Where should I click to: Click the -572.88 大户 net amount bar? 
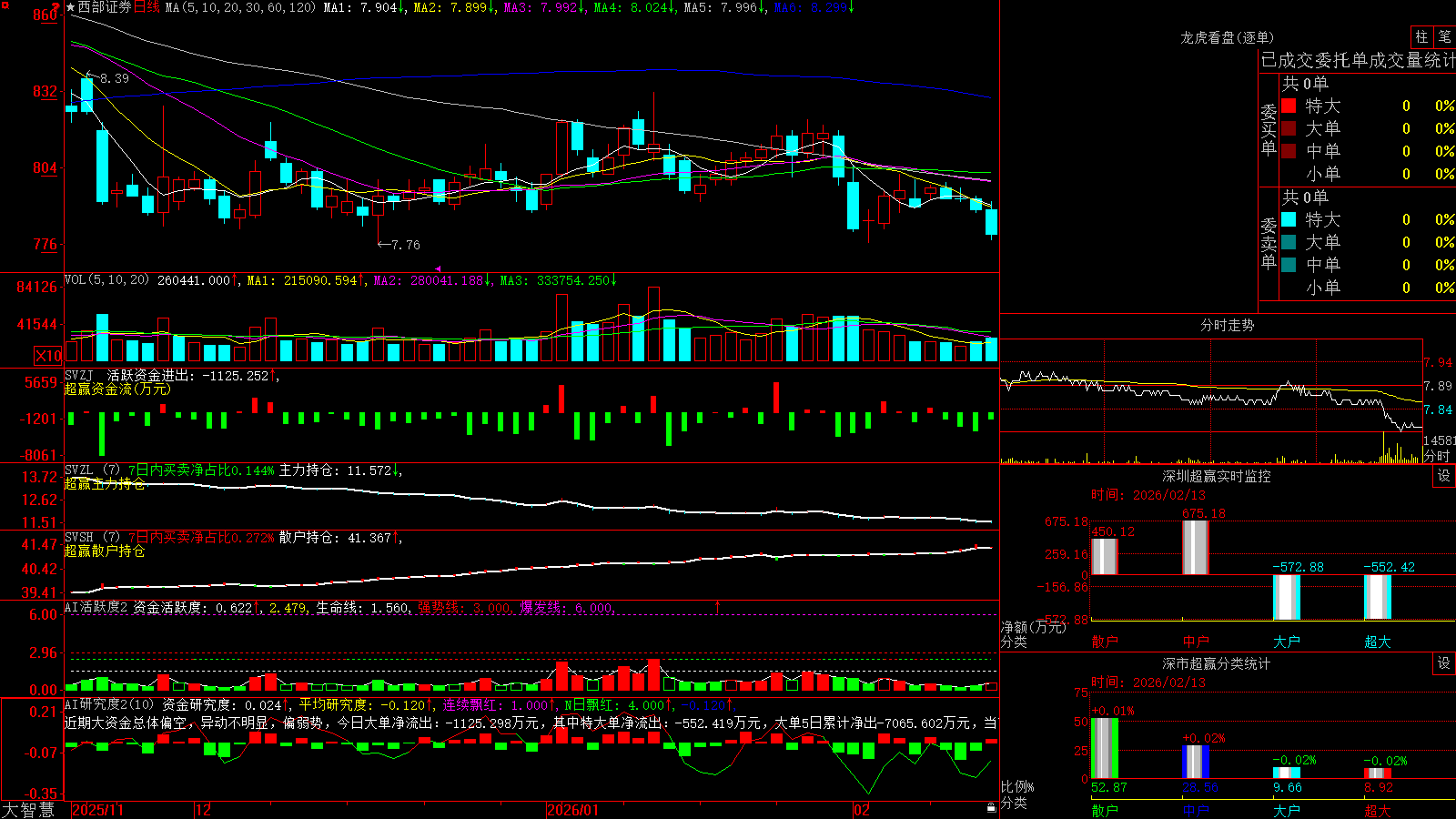pos(1287,597)
